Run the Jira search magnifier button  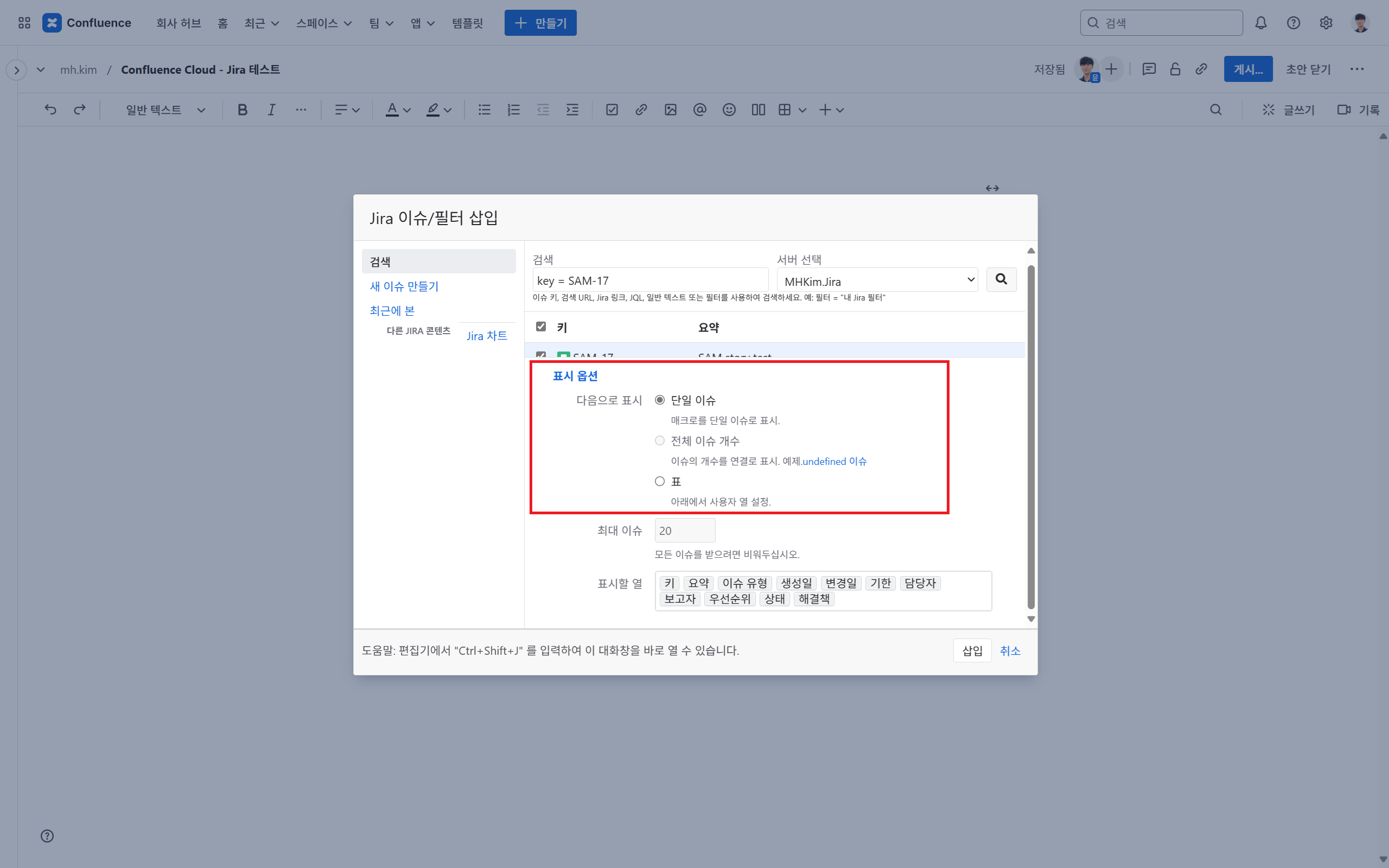tap(1001, 279)
